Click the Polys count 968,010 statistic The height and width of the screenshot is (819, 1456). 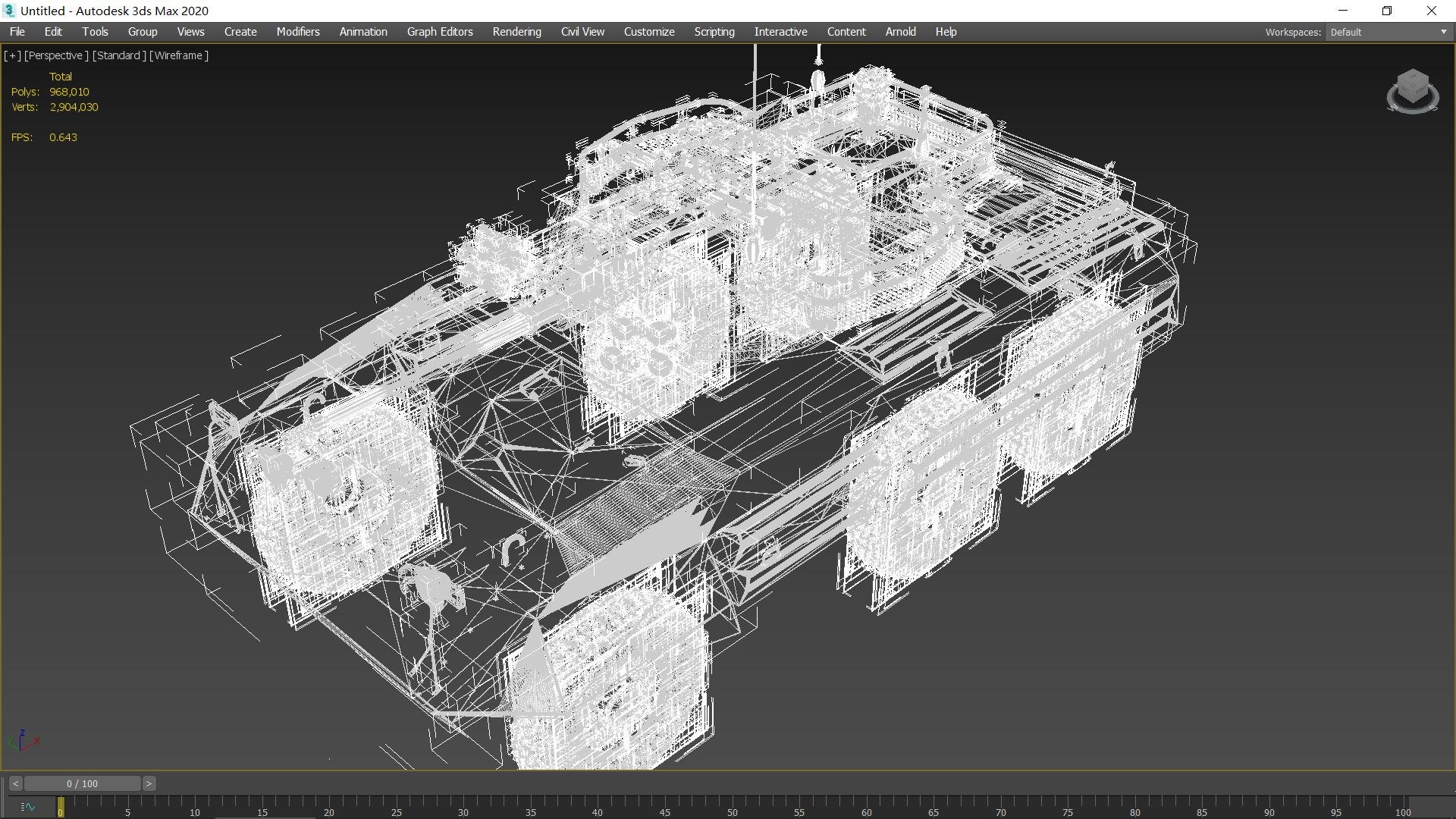click(x=69, y=92)
